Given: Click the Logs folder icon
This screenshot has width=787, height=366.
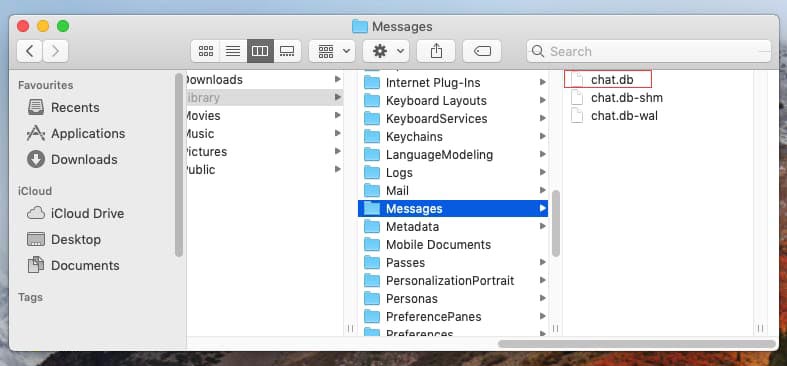Looking at the screenshot, I should [x=372, y=173].
